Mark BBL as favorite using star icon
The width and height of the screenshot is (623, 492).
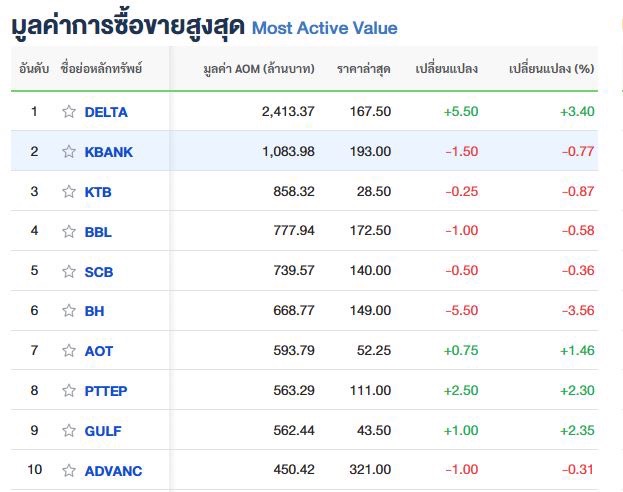pos(69,231)
